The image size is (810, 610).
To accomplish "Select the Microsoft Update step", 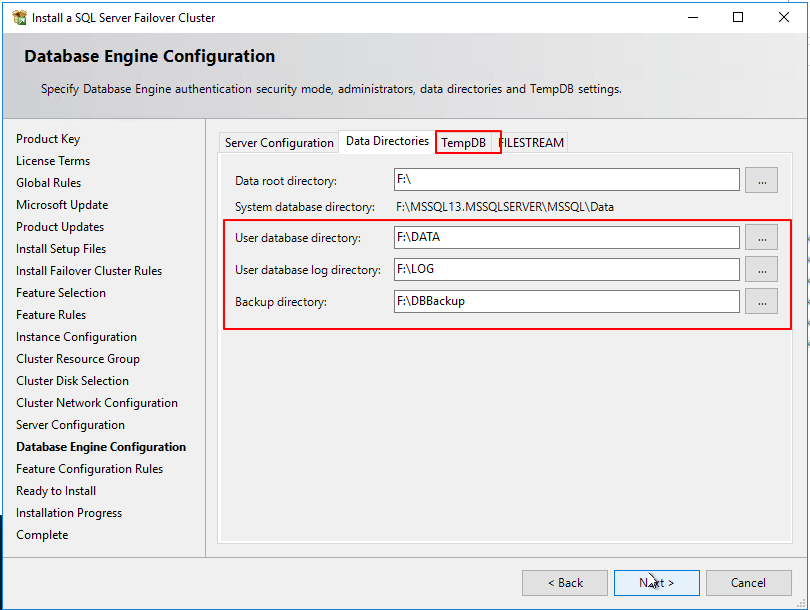I will coord(62,205).
